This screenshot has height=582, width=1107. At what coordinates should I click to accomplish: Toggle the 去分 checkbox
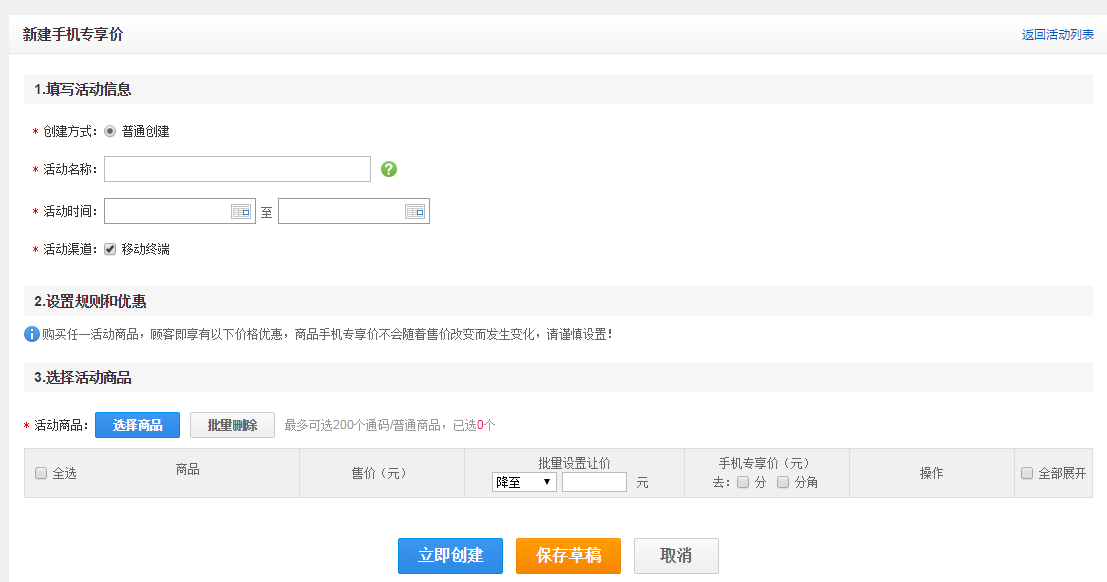(x=743, y=482)
